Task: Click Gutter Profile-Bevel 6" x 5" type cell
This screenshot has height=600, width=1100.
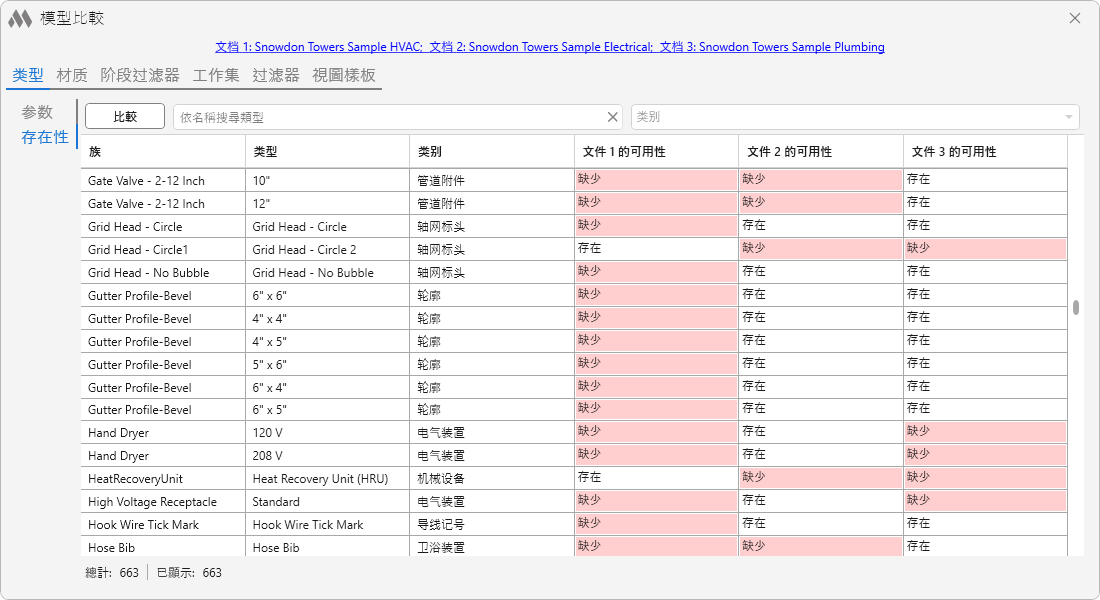Action: 328,410
